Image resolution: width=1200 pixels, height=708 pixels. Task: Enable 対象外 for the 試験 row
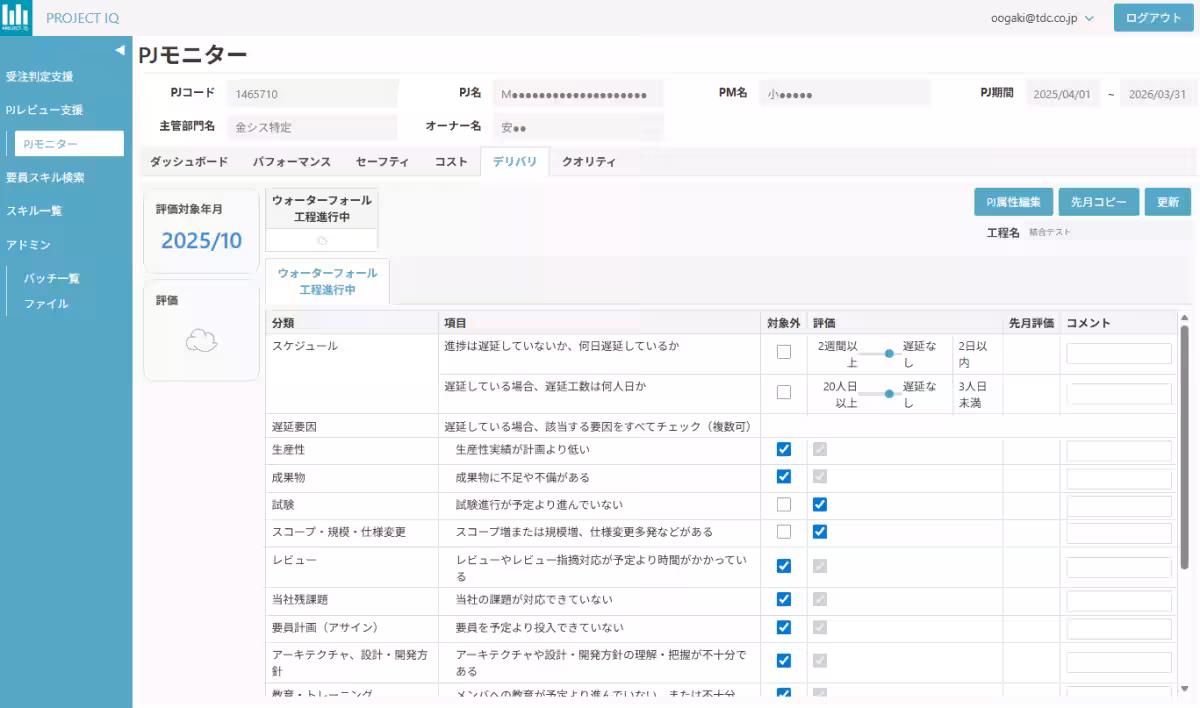pyautogui.click(x=786, y=504)
